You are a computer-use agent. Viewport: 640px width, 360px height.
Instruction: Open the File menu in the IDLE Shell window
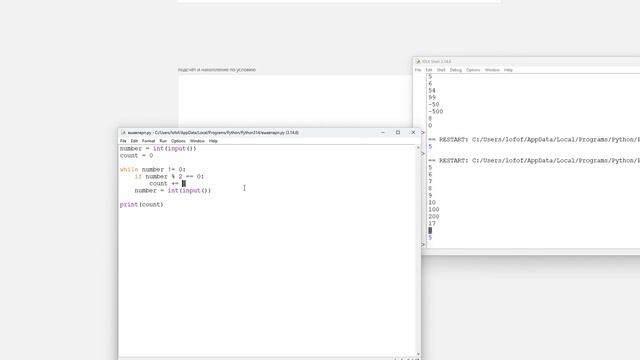[418, 70]
